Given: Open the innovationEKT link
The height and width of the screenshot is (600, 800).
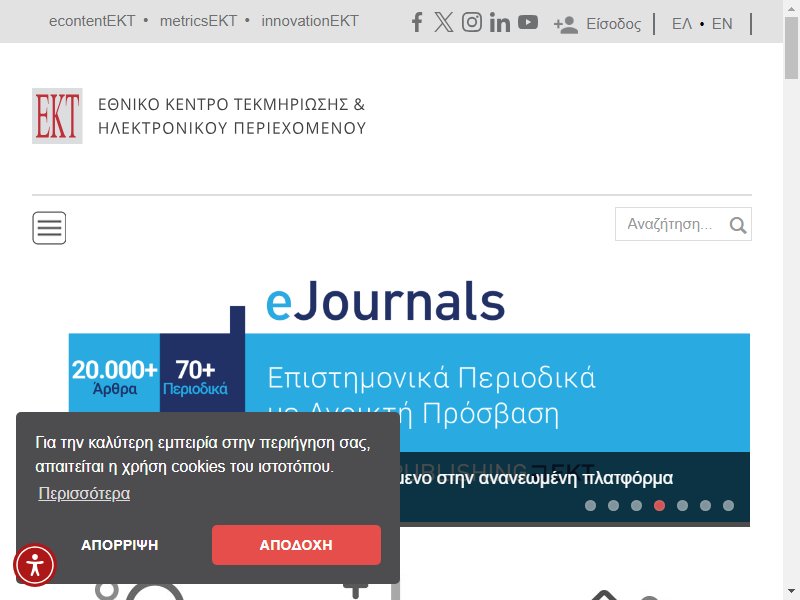Looking at the screenshot, I should [x=310, y=21].
